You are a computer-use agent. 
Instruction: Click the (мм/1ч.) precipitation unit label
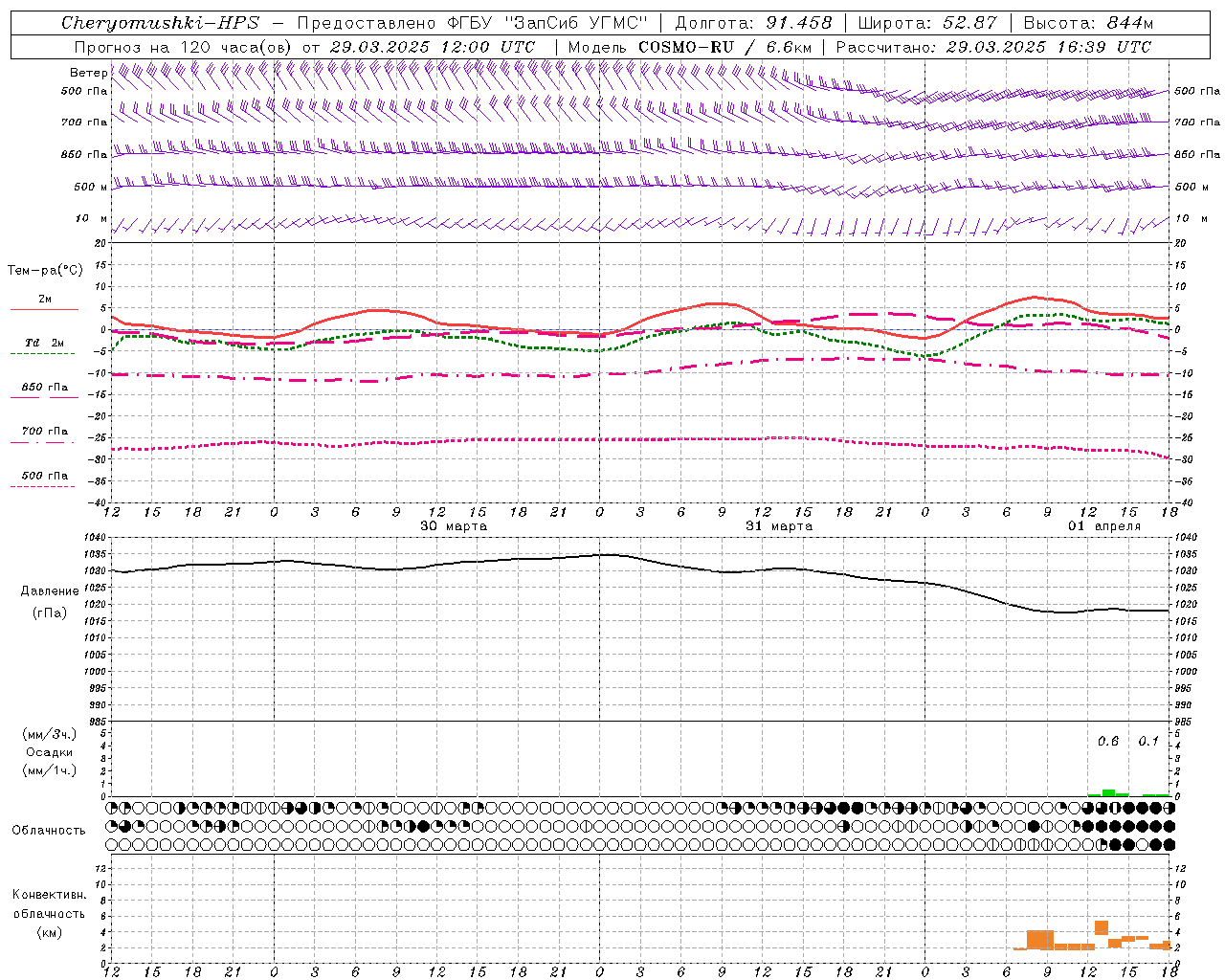[49, 770]
